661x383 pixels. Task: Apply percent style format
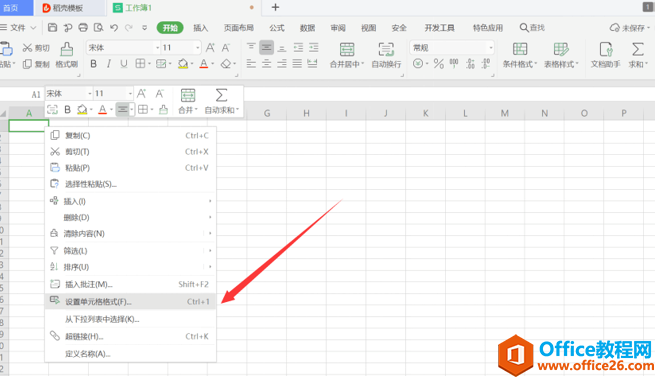coord(438,64)
